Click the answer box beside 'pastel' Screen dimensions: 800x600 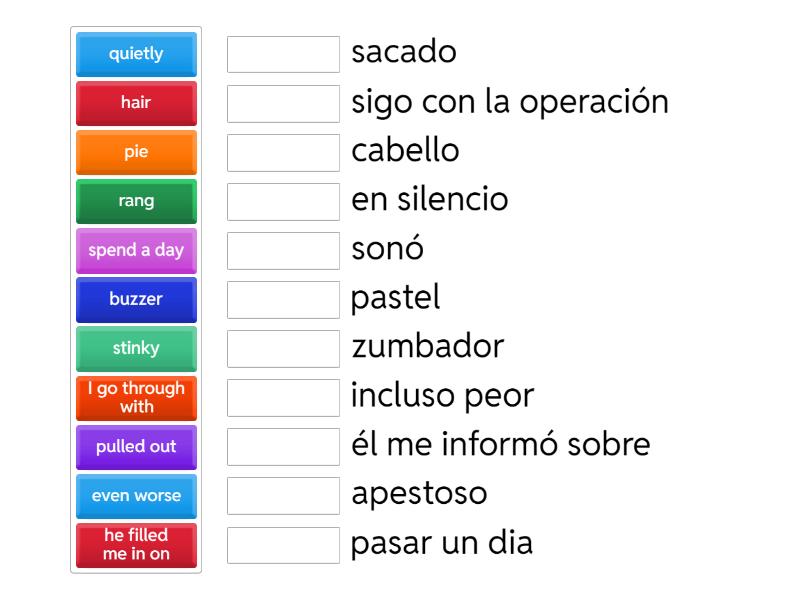coord(283,299)
